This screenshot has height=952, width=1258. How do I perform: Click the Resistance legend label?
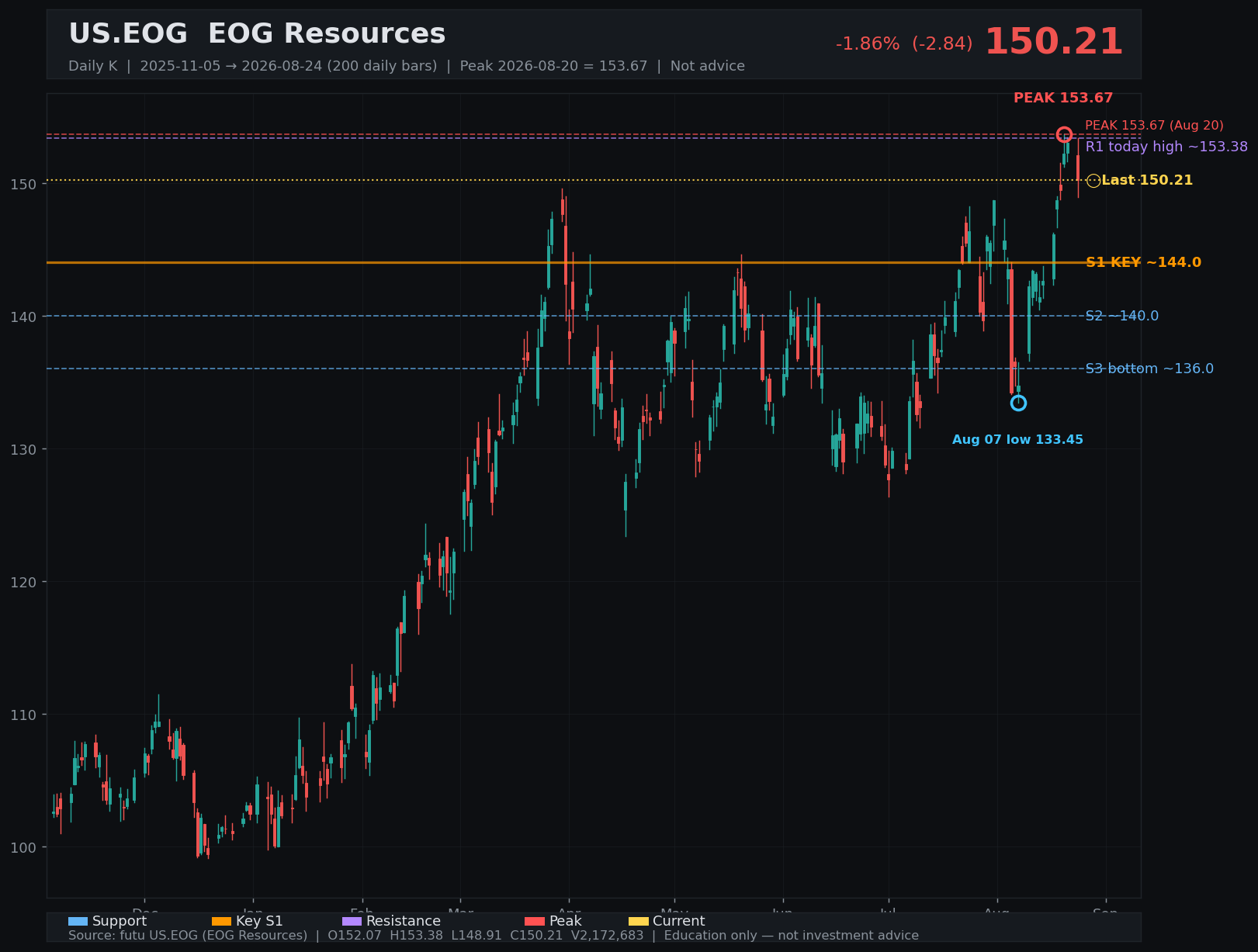(404, 921)
